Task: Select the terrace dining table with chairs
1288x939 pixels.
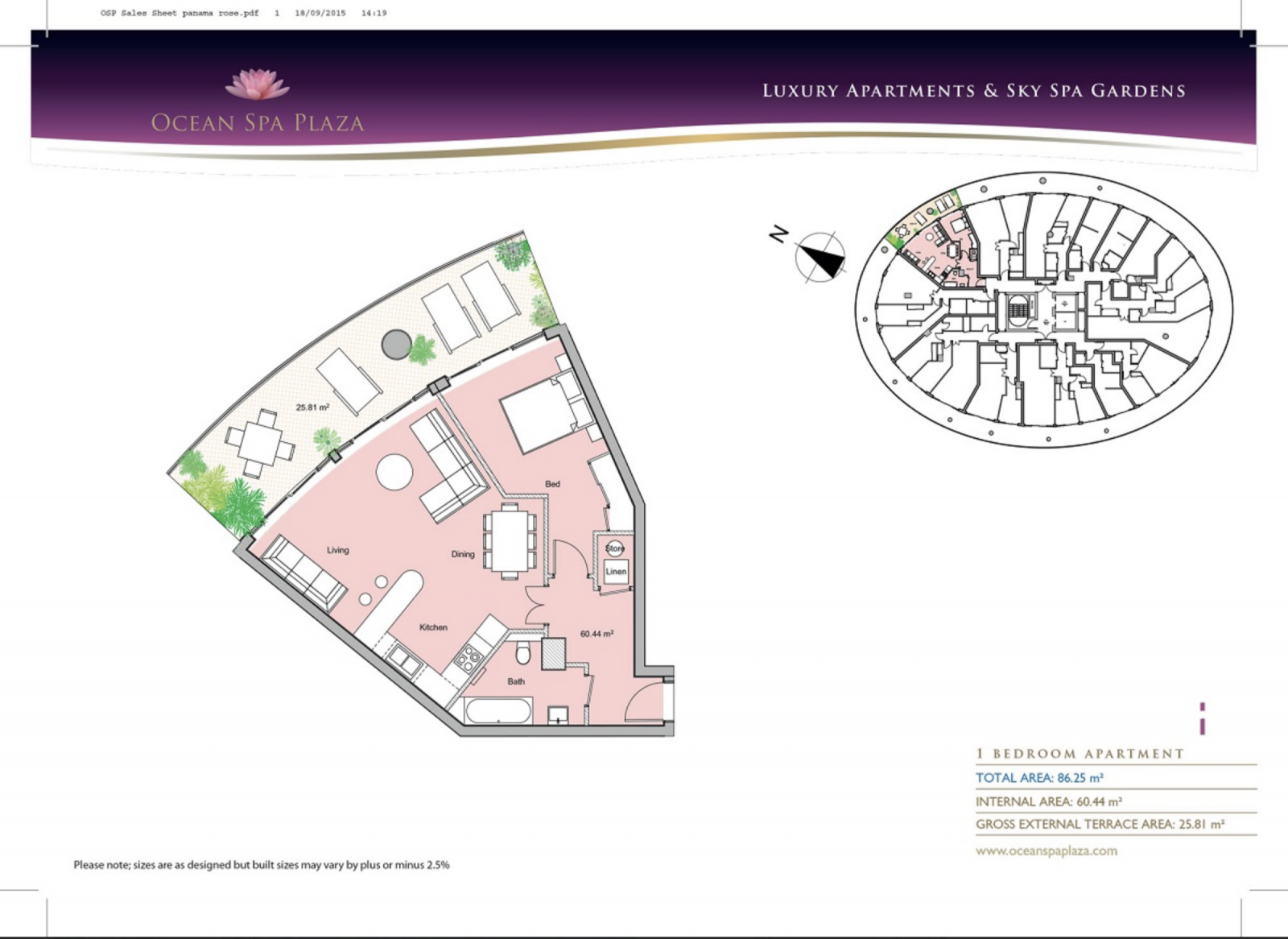Action: click(x=260, y=444)
